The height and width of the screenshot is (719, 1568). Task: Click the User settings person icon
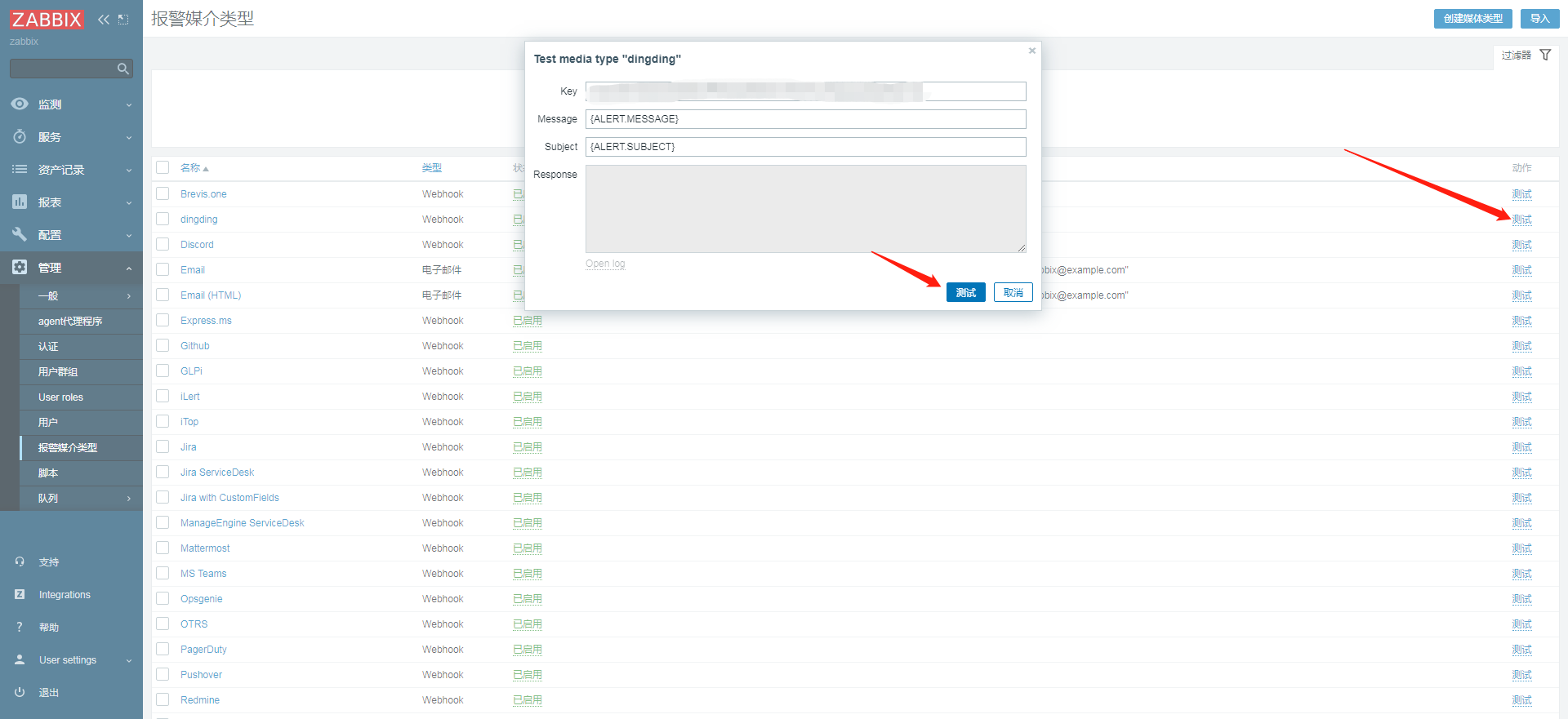(x=20, y=659)
